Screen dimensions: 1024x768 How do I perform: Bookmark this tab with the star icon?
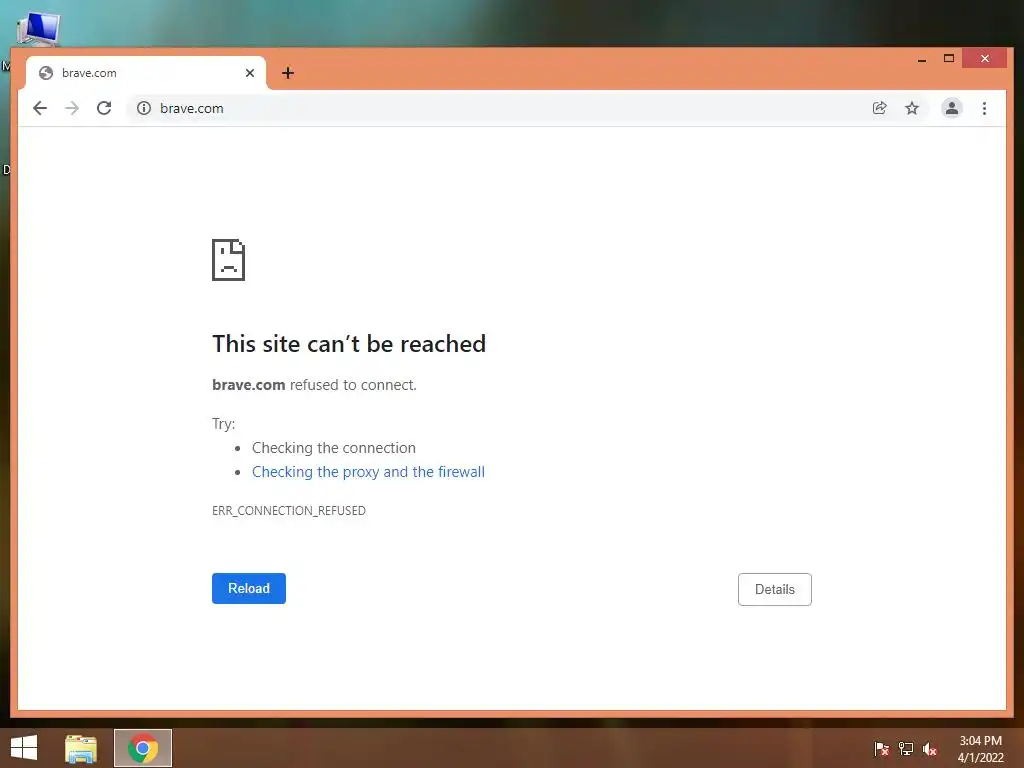pyautogui.click(x=912, y=108)
